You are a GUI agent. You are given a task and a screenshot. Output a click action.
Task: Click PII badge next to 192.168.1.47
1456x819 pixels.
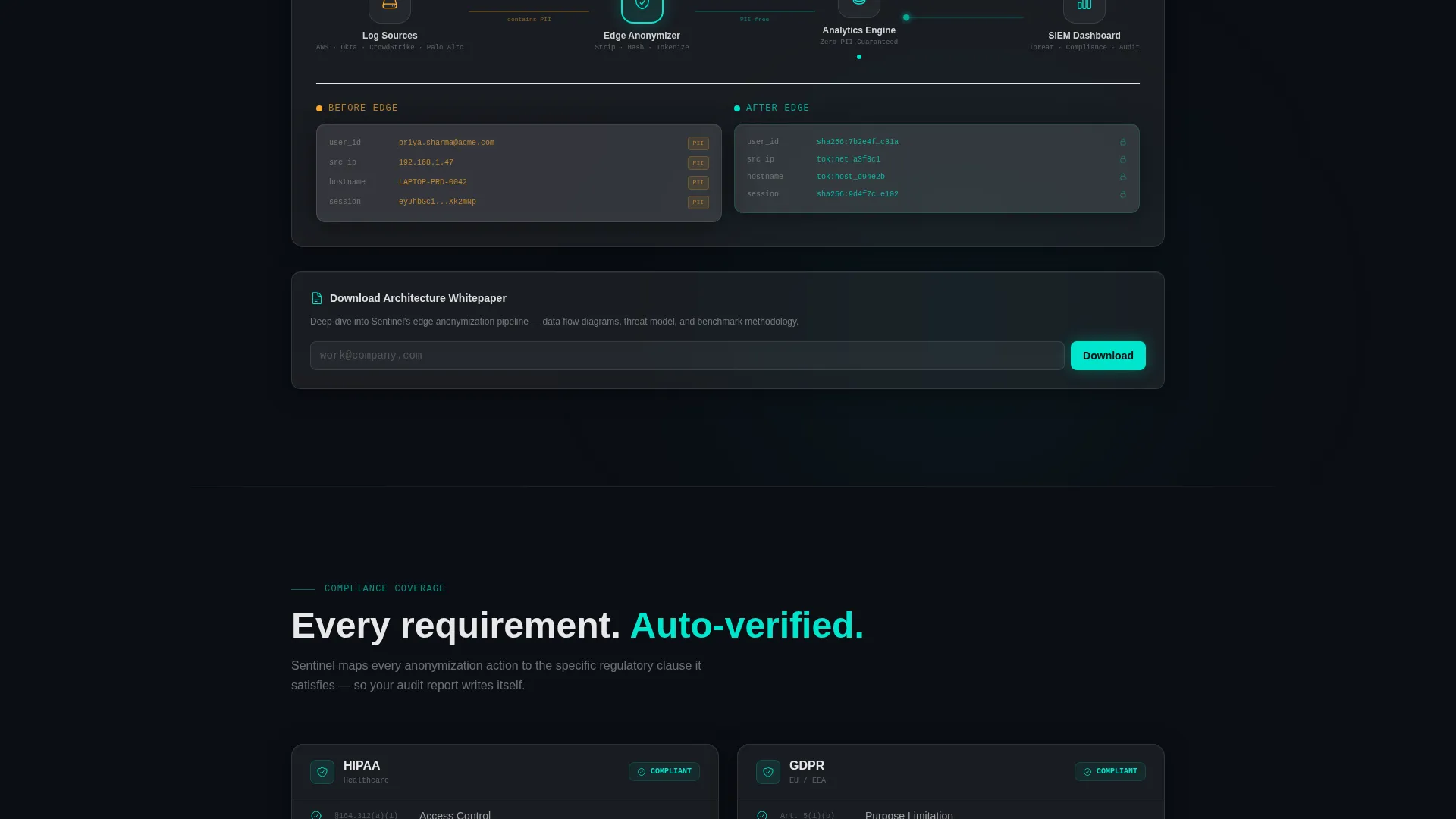click(x=698, y=163)
